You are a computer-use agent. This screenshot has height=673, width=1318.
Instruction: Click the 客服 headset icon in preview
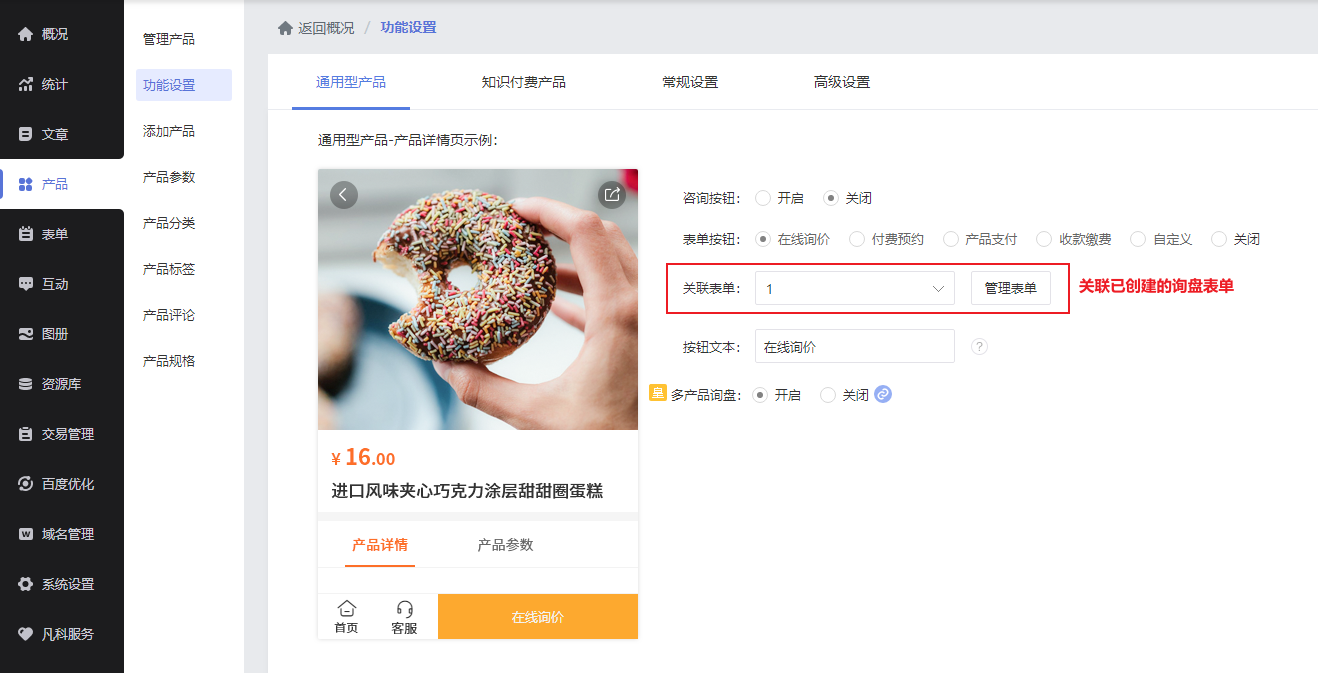404,608
